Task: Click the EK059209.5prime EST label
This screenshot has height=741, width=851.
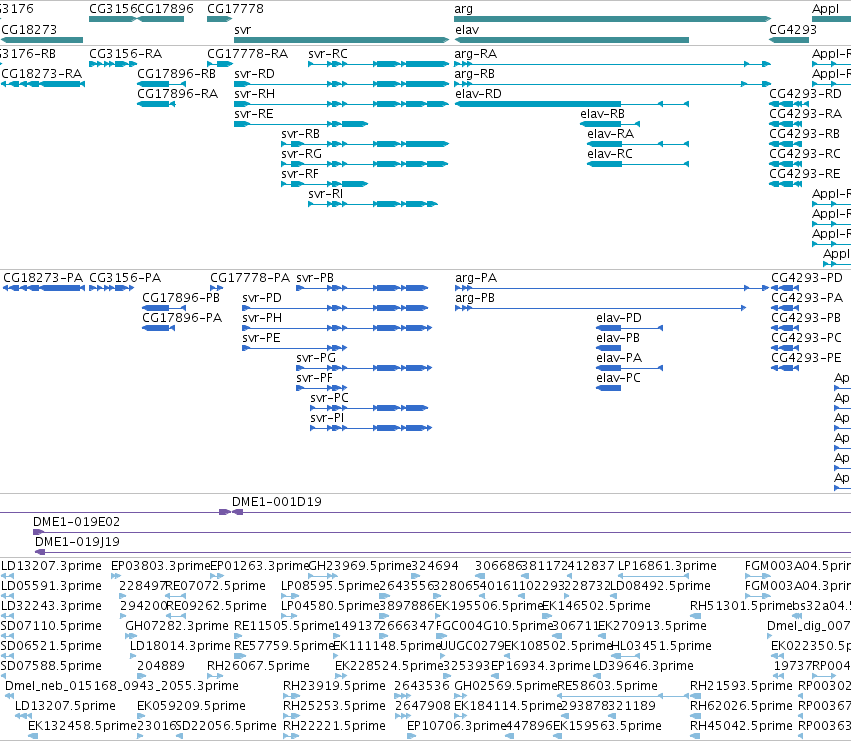Action: (x=191, y=706)
